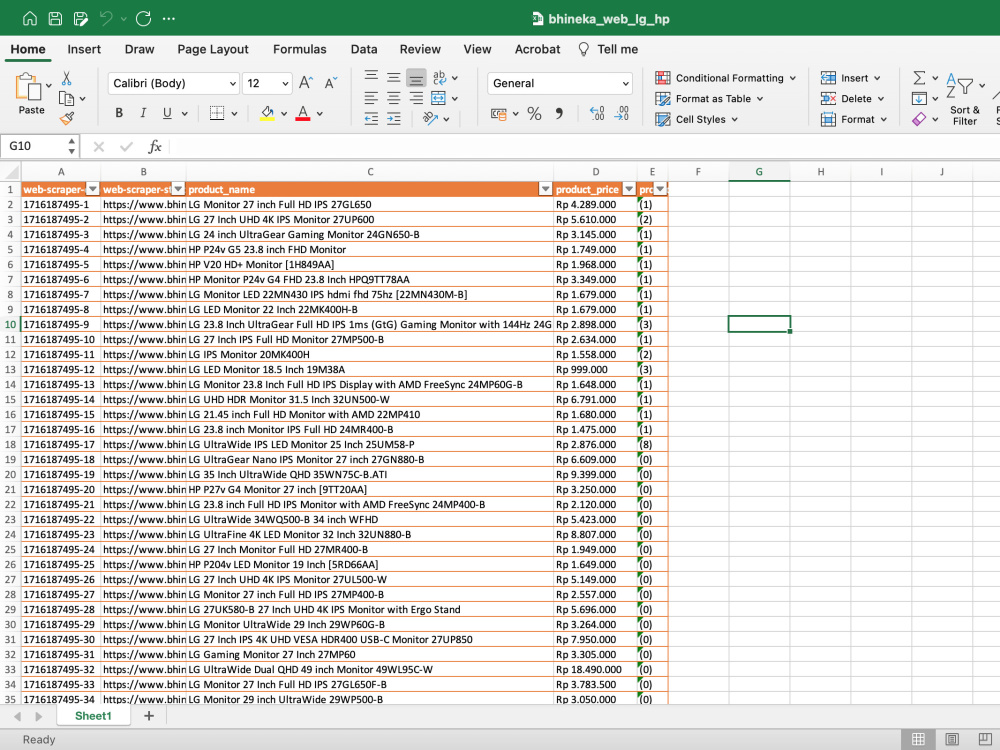This screenshot has width=1000, height=750.
Task: Increase indent
Action: coord(393,119)
